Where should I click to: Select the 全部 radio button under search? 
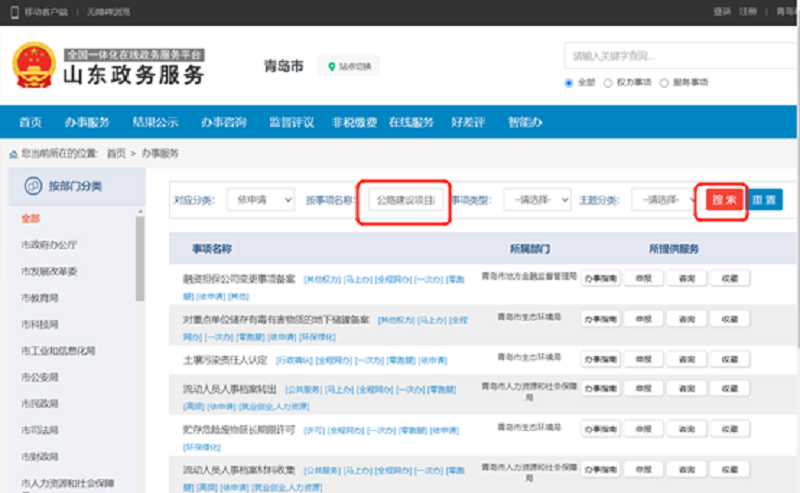click(569, 83)
